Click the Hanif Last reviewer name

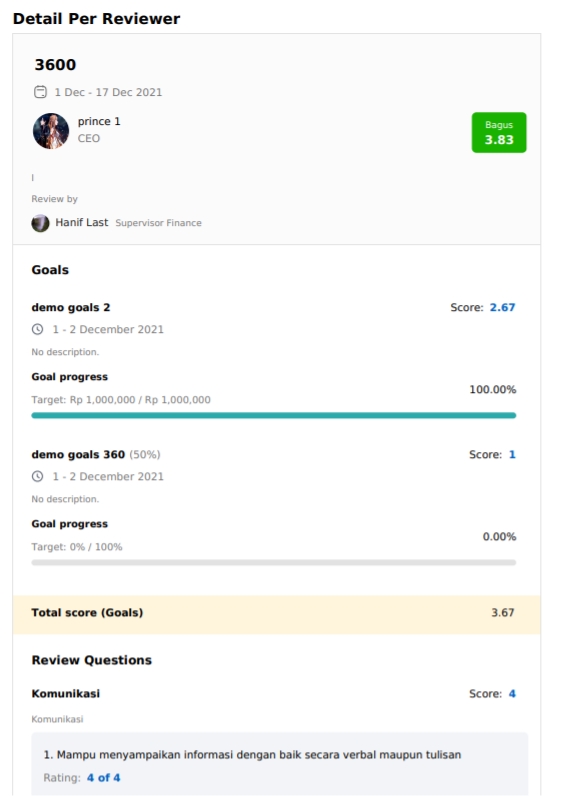click(x=81, y=222)
